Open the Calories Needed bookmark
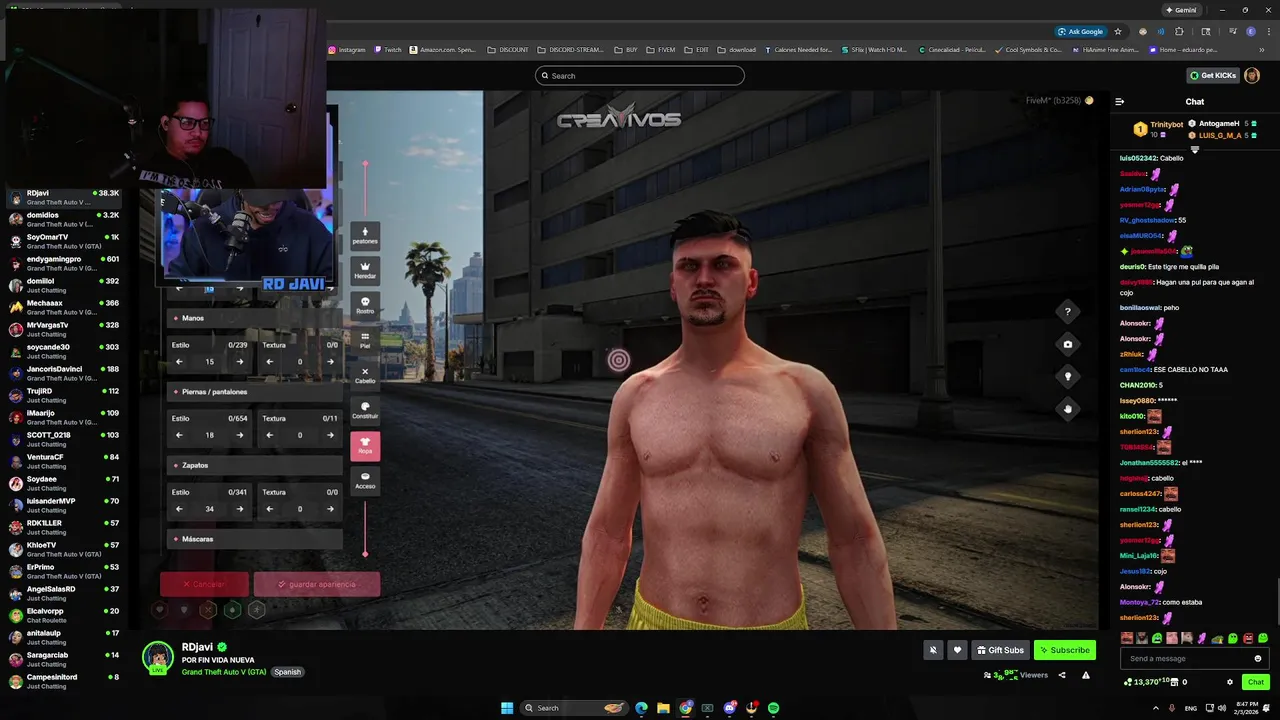 point(798,49)
